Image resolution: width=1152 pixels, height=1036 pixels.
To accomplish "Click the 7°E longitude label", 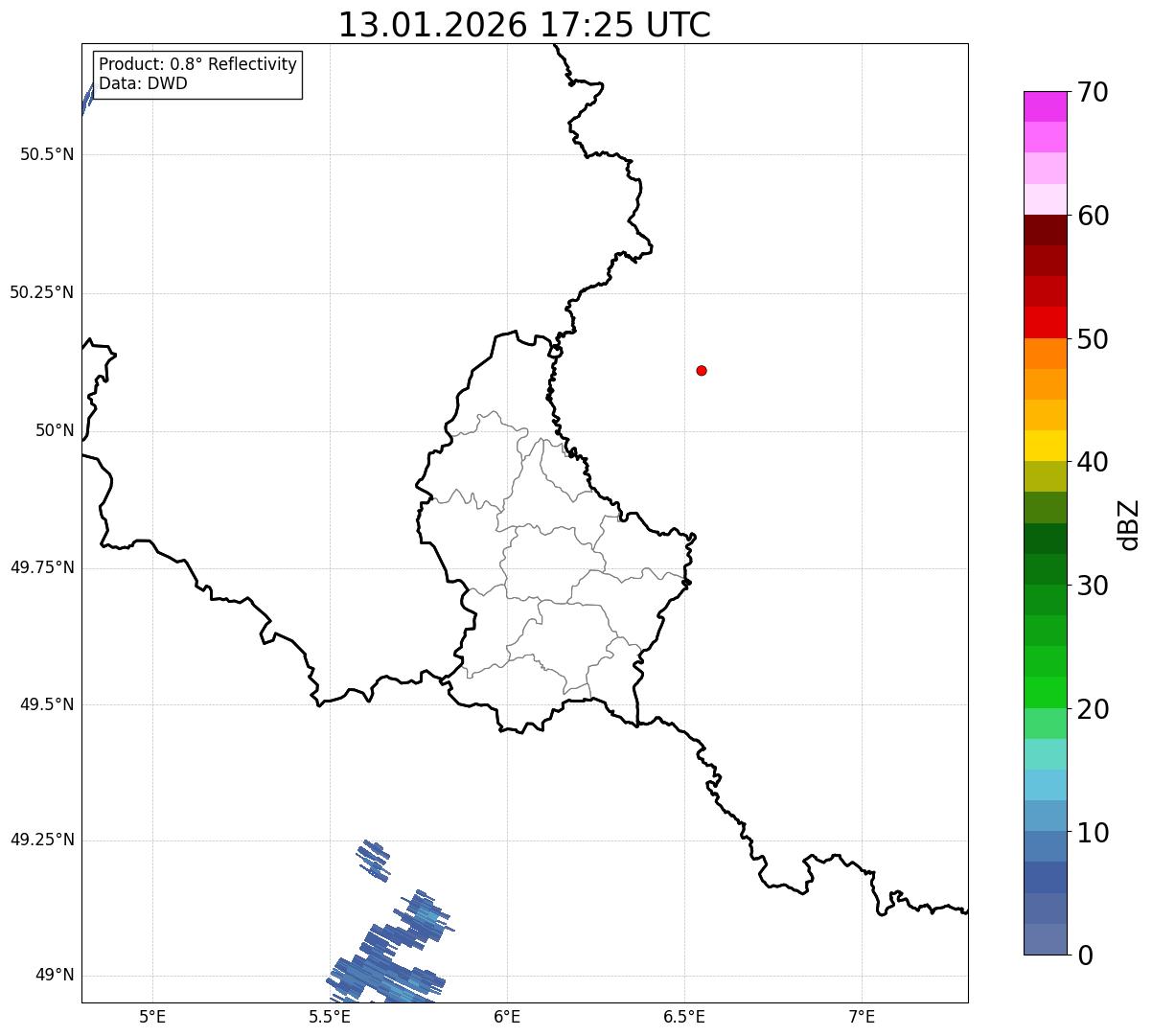I will coord(862,1016).
